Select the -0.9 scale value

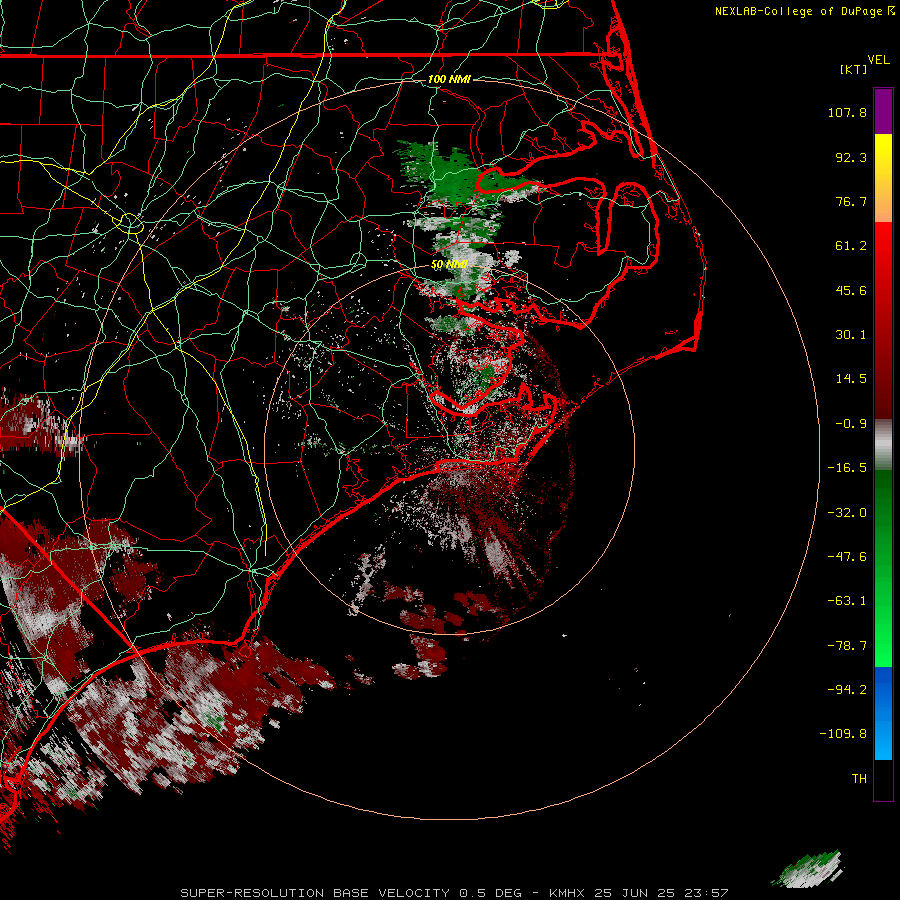point(851,424)
